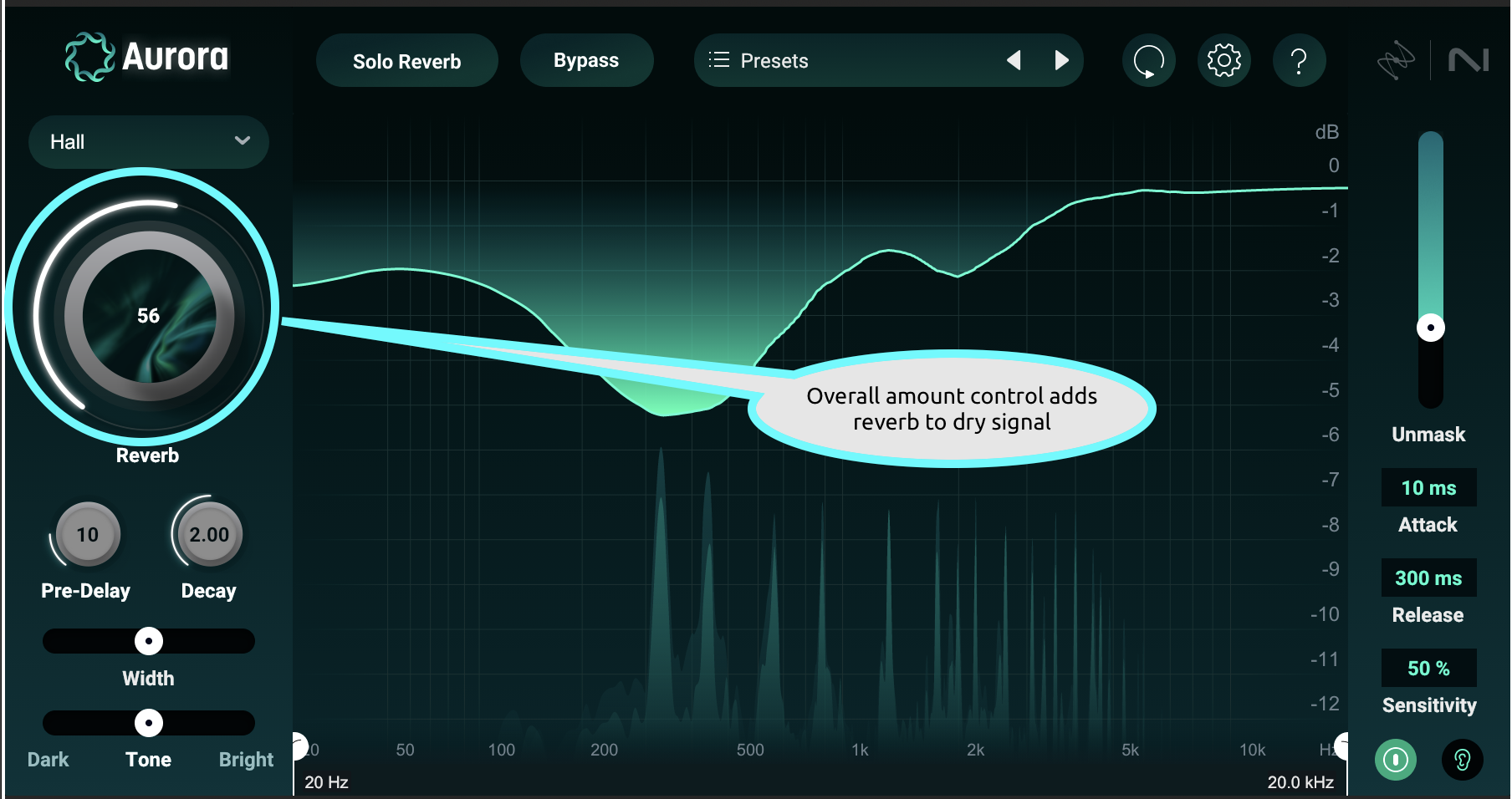
Task: Click the Bright tone label
Action: click(246, 760)
